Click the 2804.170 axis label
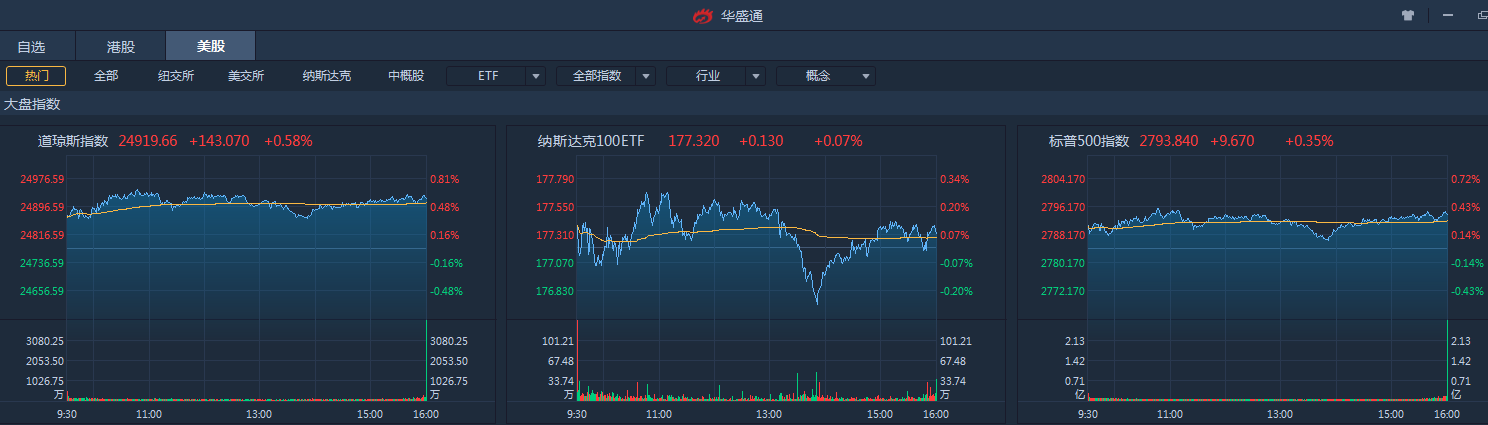This screenshot has width=1488, height=425. [1062, 180]
